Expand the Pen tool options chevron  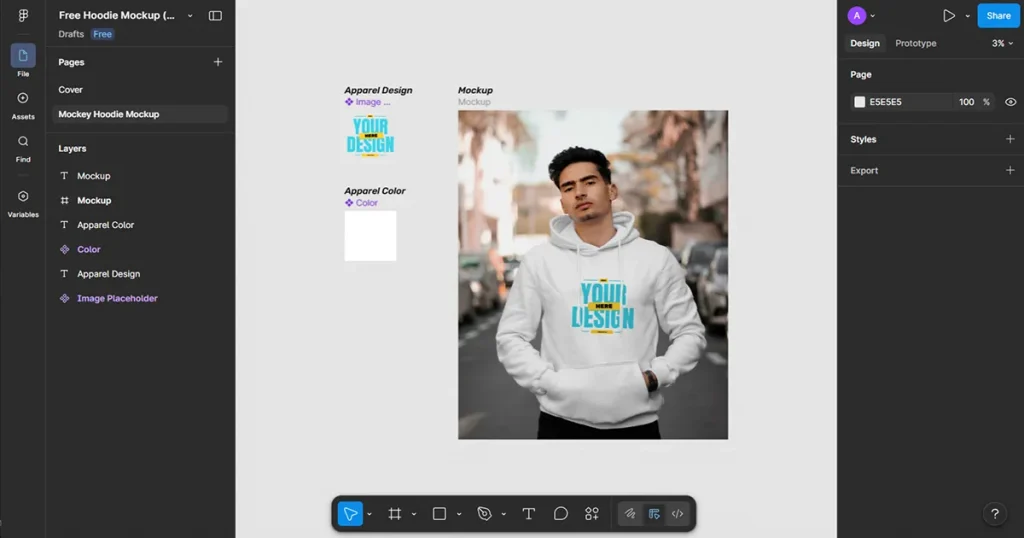point(504,514)
